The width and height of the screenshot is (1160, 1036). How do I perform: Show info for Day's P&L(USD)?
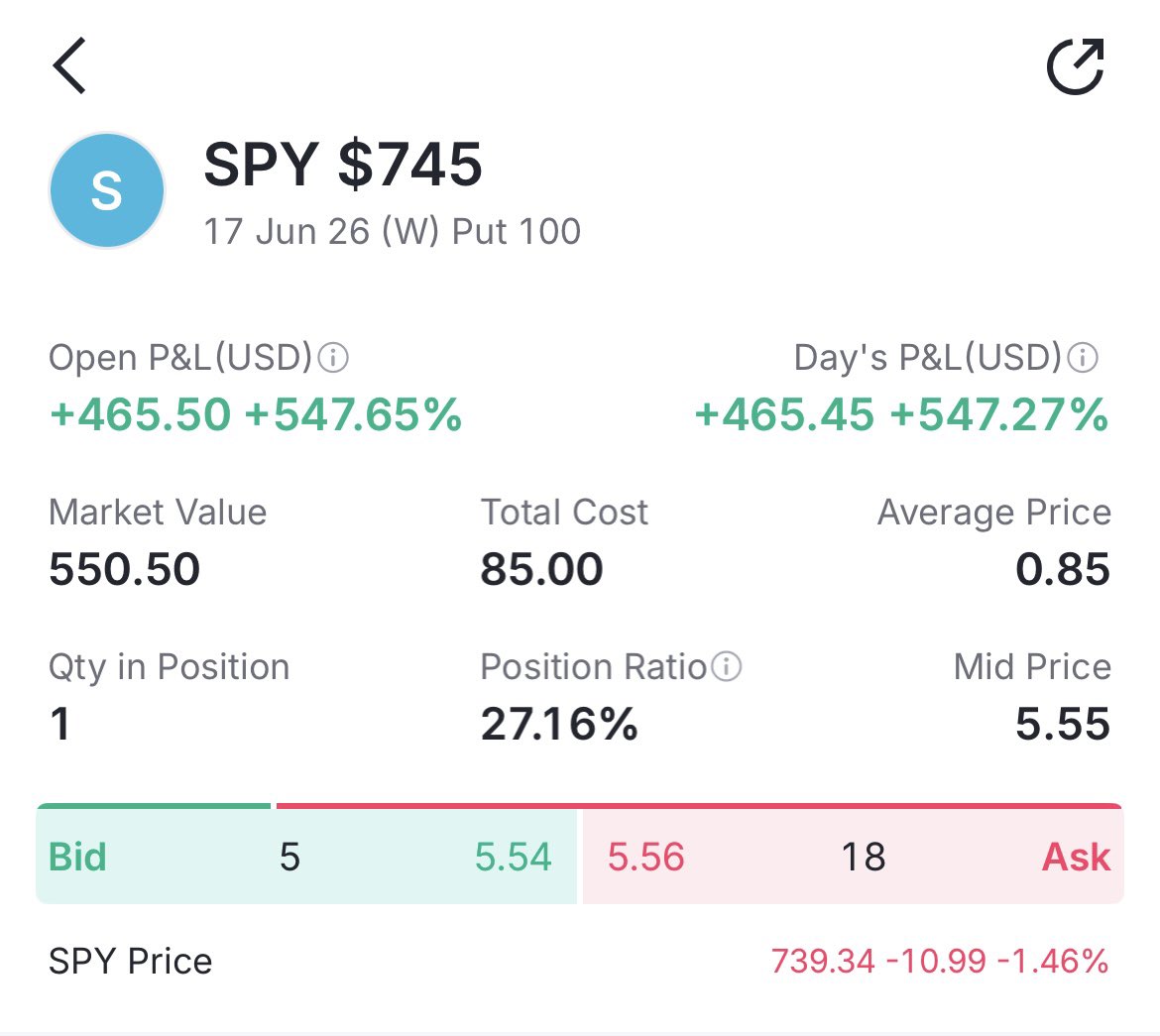[x=1083, y=358]
